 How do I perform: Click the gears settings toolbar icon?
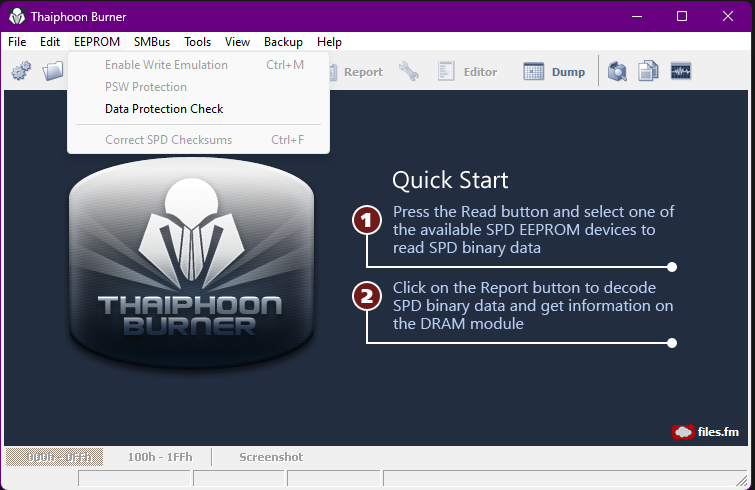(21, 71)
